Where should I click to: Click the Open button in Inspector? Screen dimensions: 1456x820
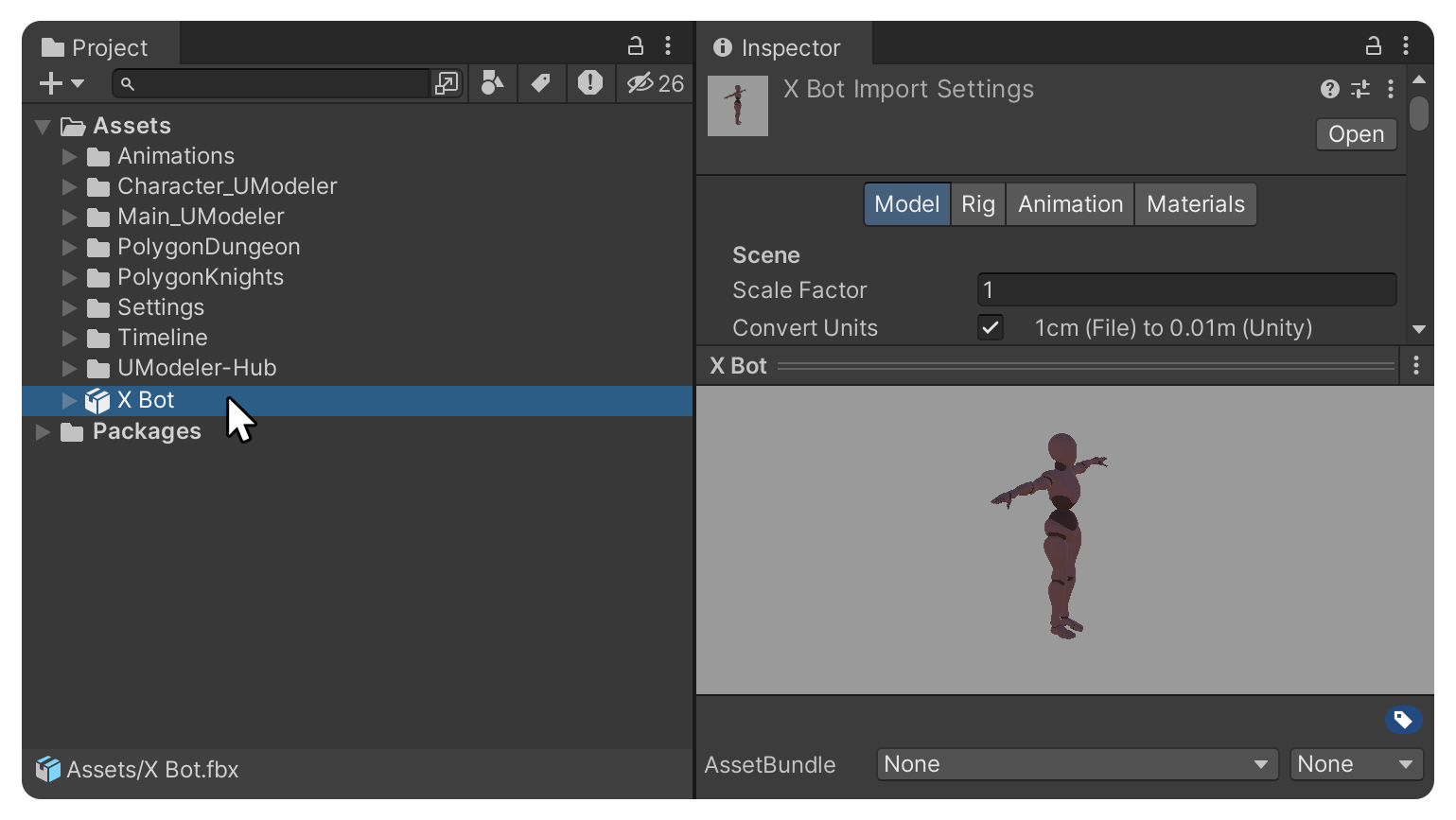pos(1356,134)
